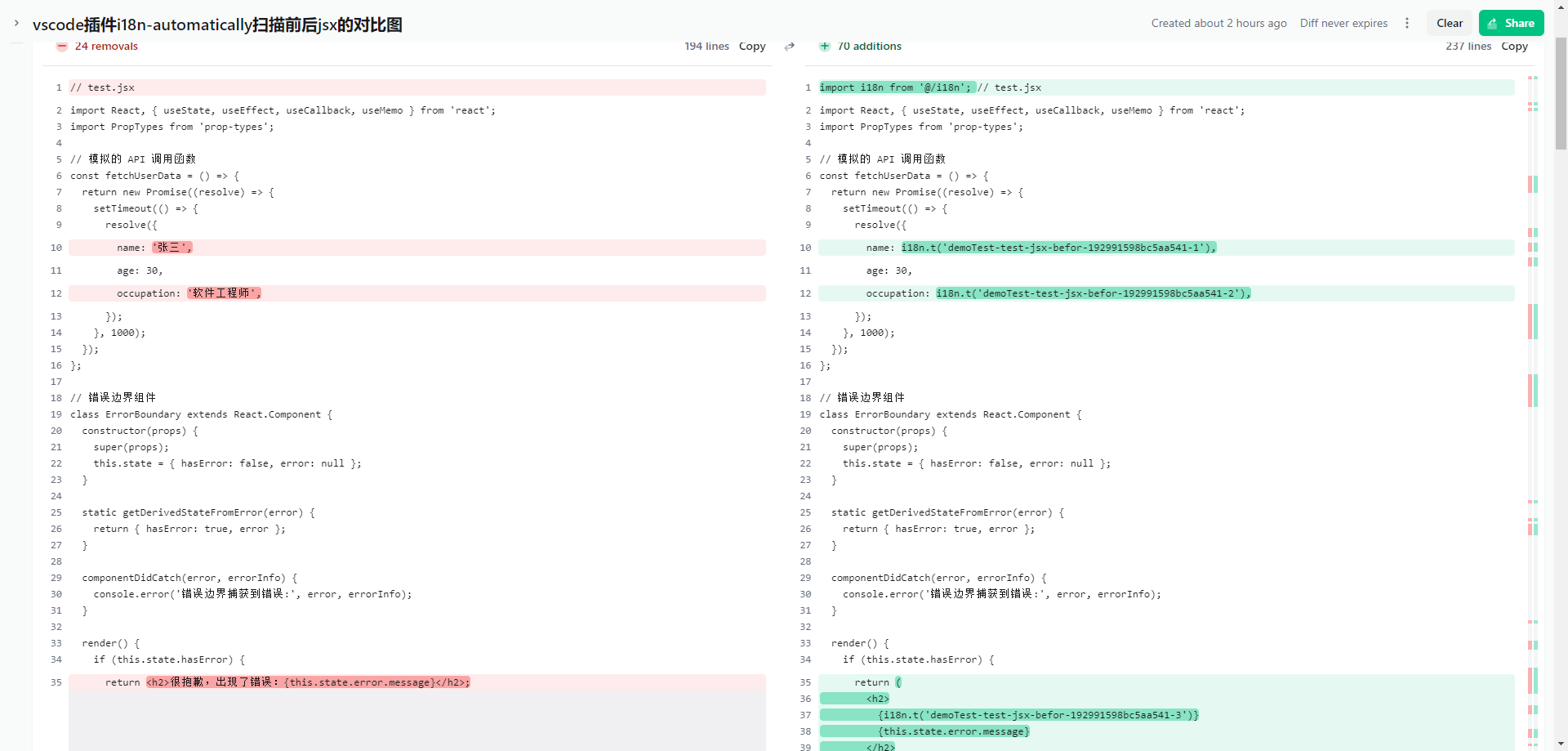Expand the left sidebar chevron
Image resolution: width=1568 pixels, height=751 pixels.
16,23
